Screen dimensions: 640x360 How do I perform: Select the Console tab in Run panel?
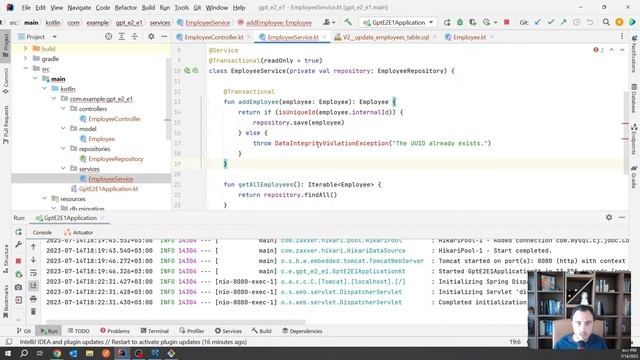42,232
